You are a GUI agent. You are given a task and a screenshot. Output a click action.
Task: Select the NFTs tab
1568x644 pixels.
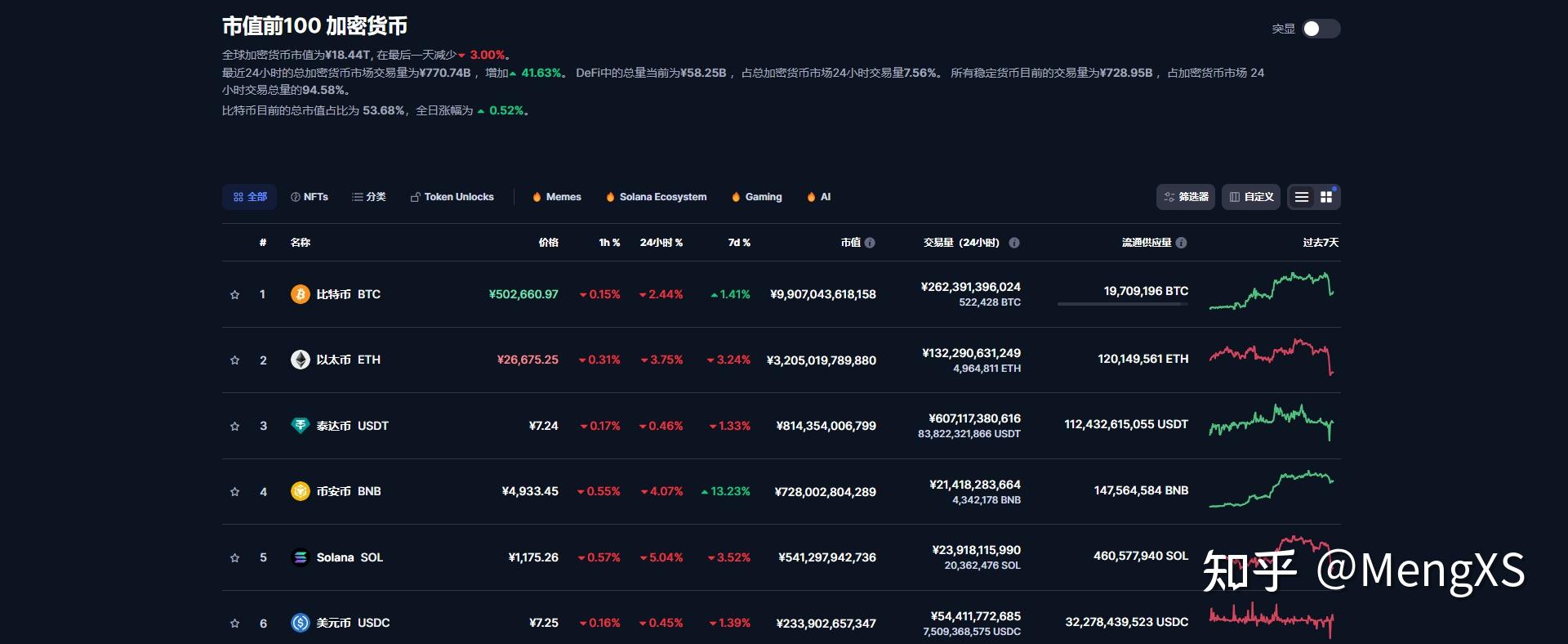click(310, 197)
